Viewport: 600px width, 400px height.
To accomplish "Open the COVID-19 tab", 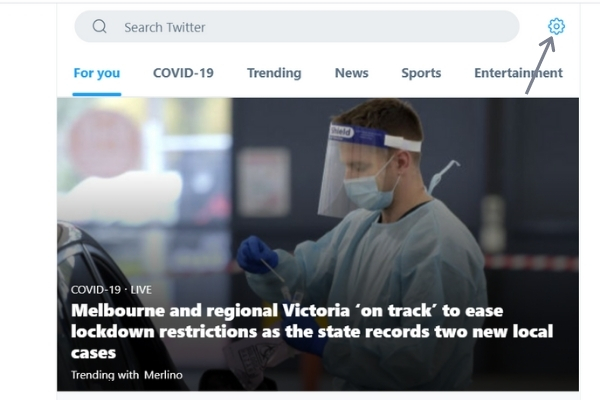I will pos(183,73).
